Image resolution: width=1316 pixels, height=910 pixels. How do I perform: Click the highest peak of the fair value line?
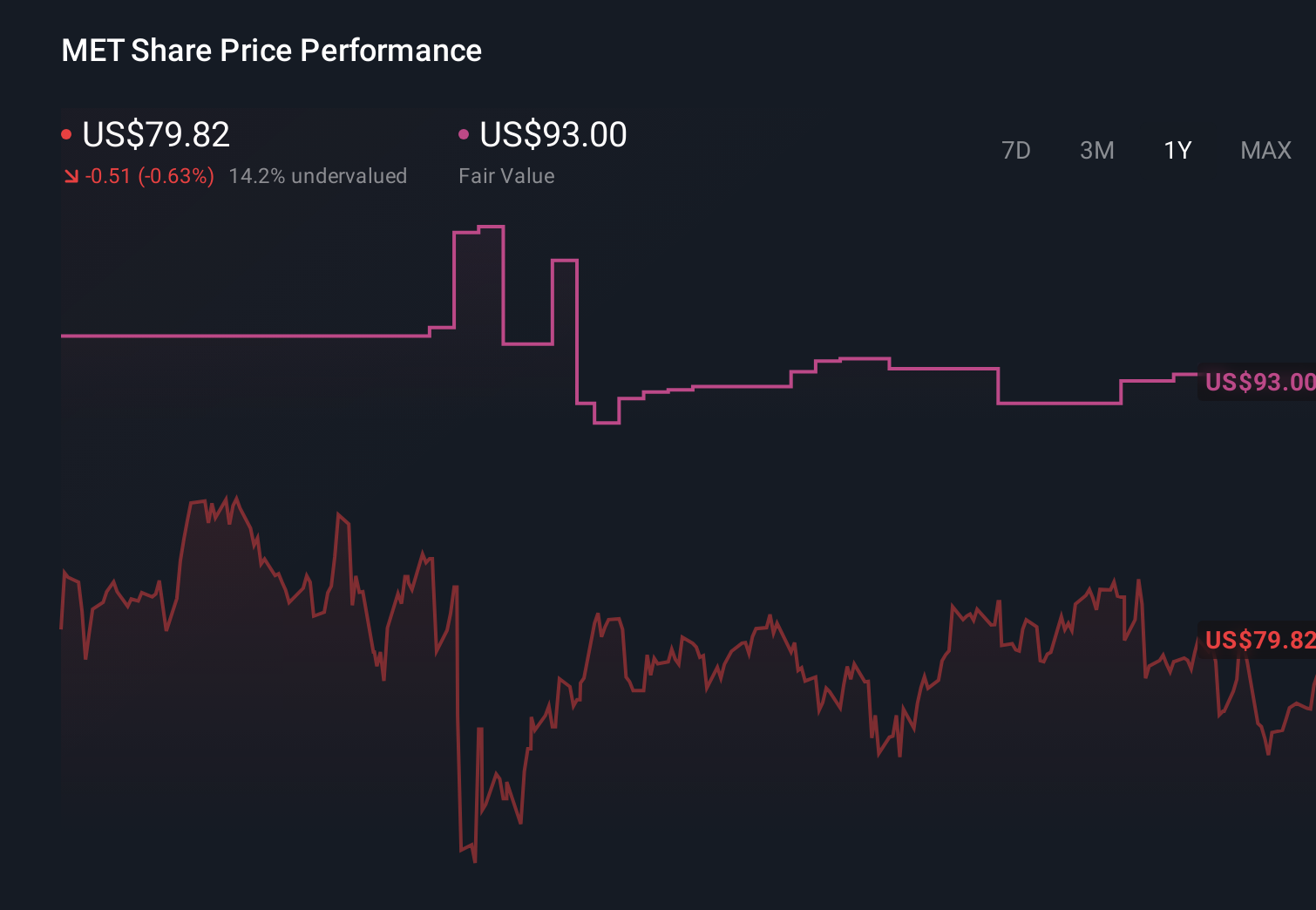click(491, 227)
